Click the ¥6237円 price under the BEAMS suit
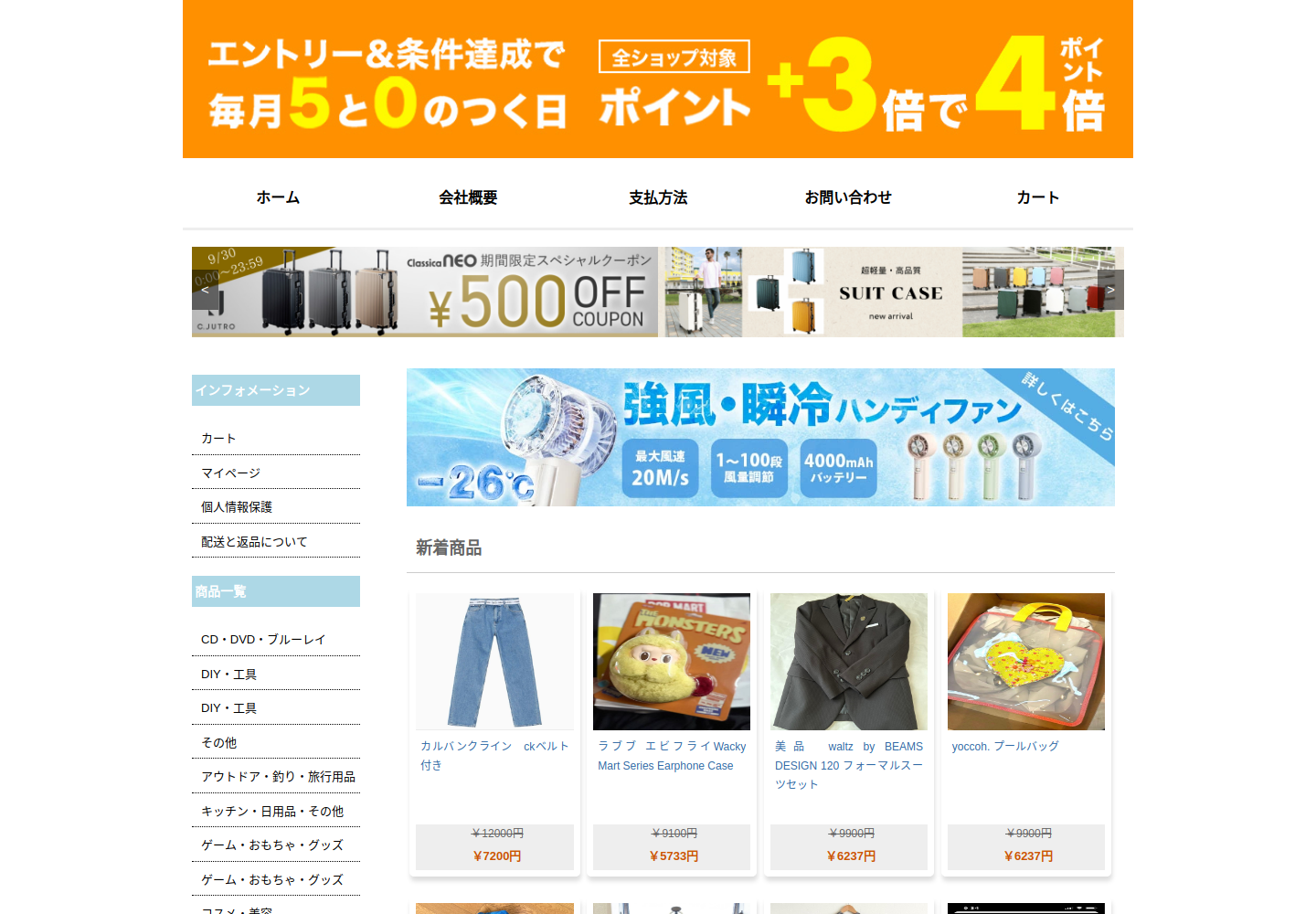The image size is (1316, 914). [x=851, y=856]
